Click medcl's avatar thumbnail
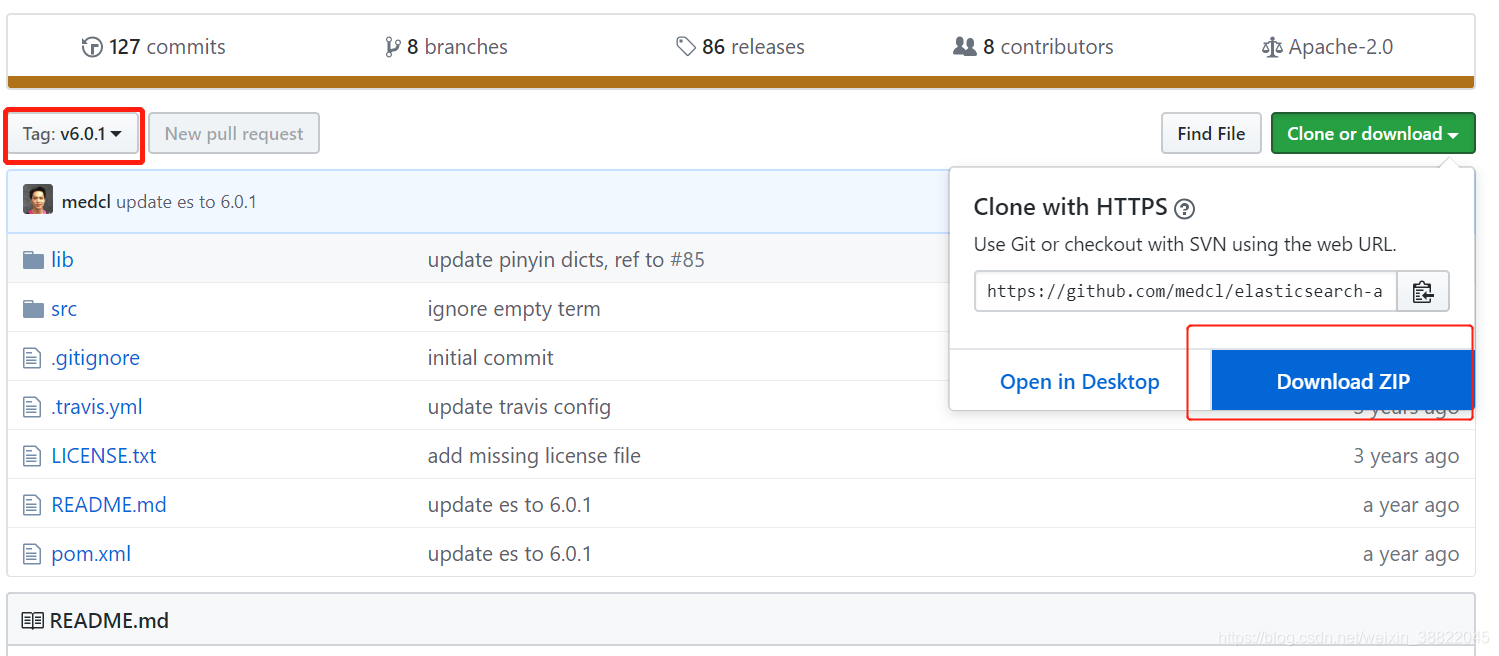Screen dimensions: 1499x656 (x=38, y=200)
